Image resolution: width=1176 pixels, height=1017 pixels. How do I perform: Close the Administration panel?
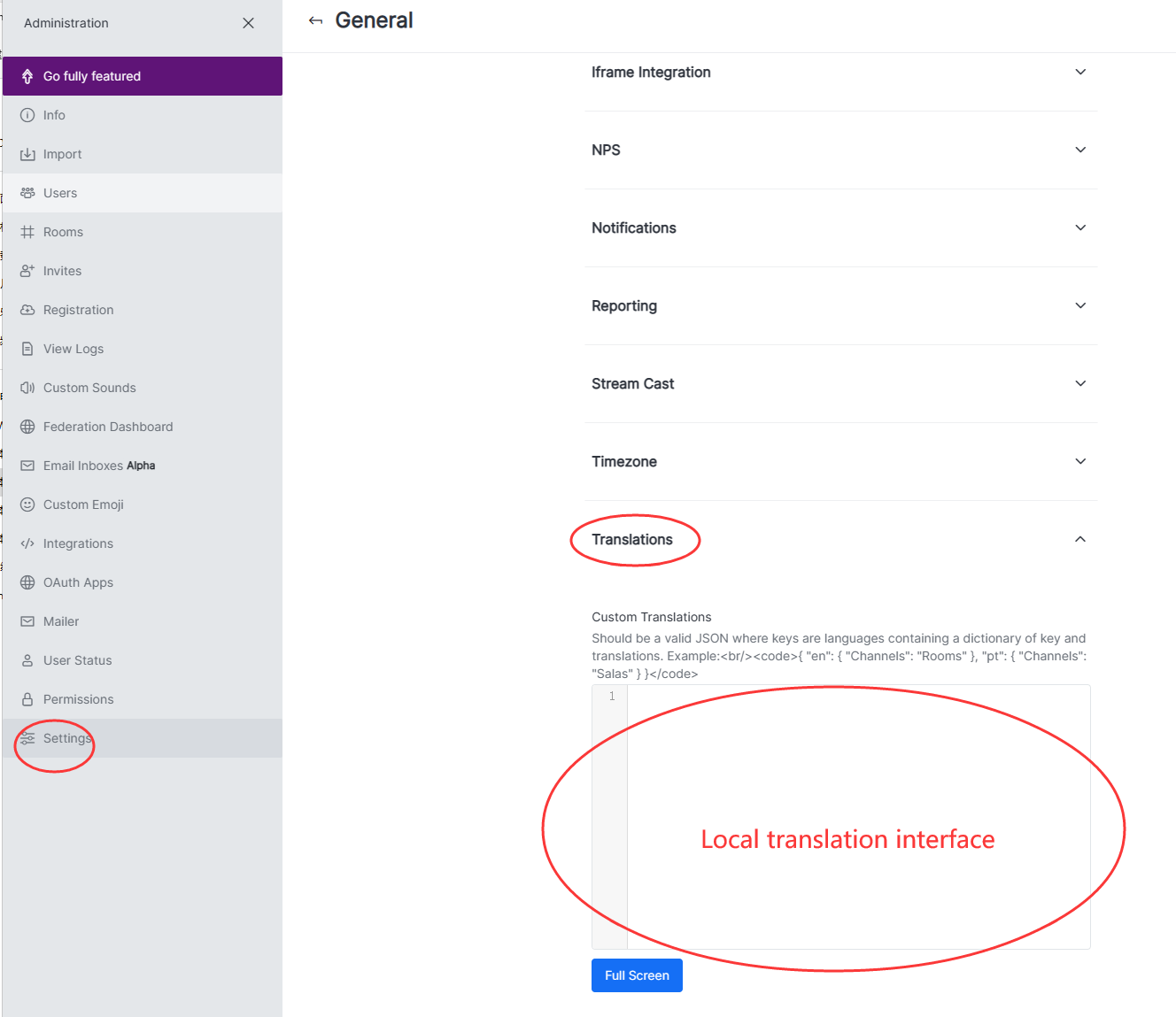click(248, 23)
